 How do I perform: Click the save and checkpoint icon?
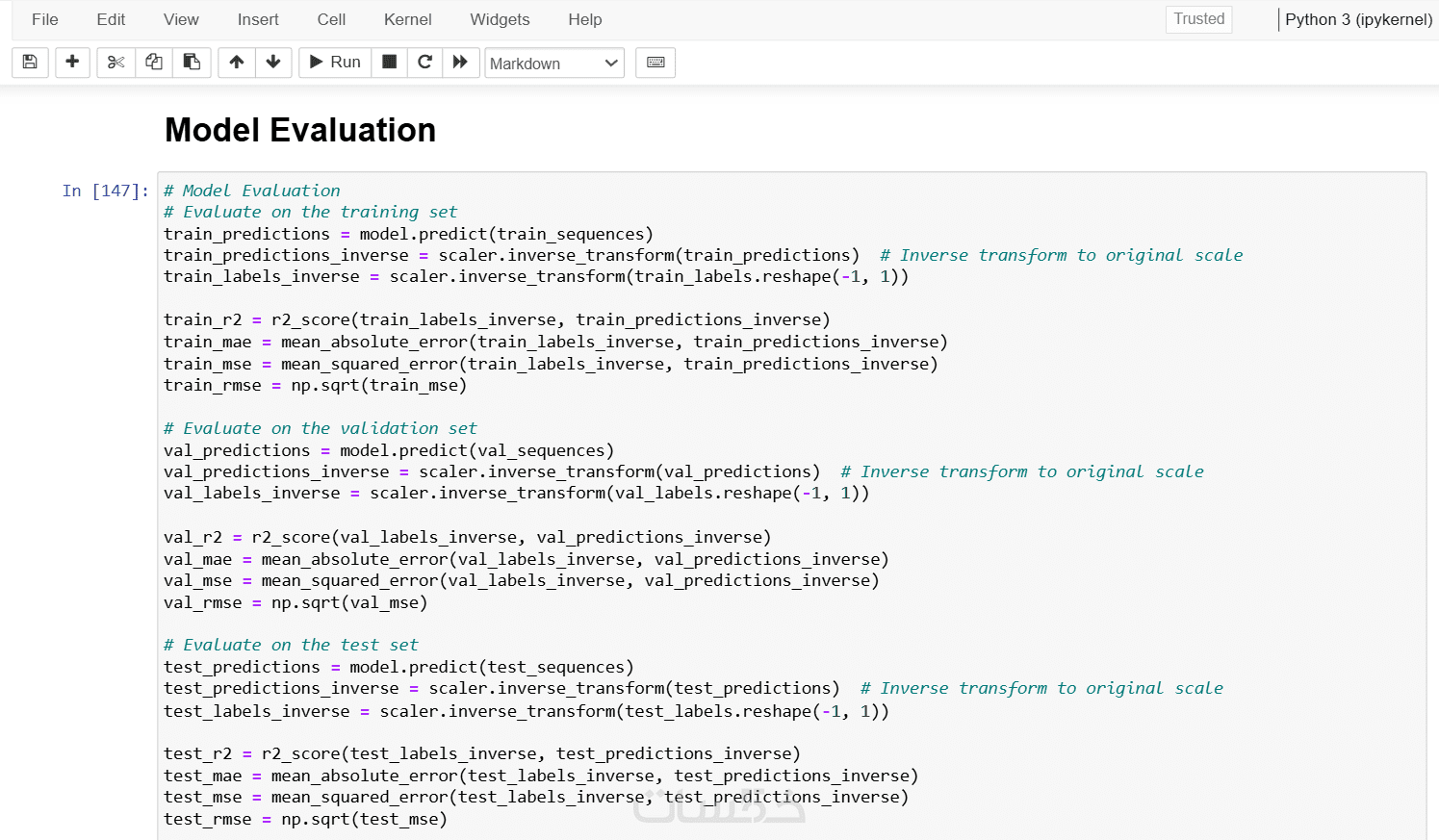pyautogui.click(x=30, y=63)
